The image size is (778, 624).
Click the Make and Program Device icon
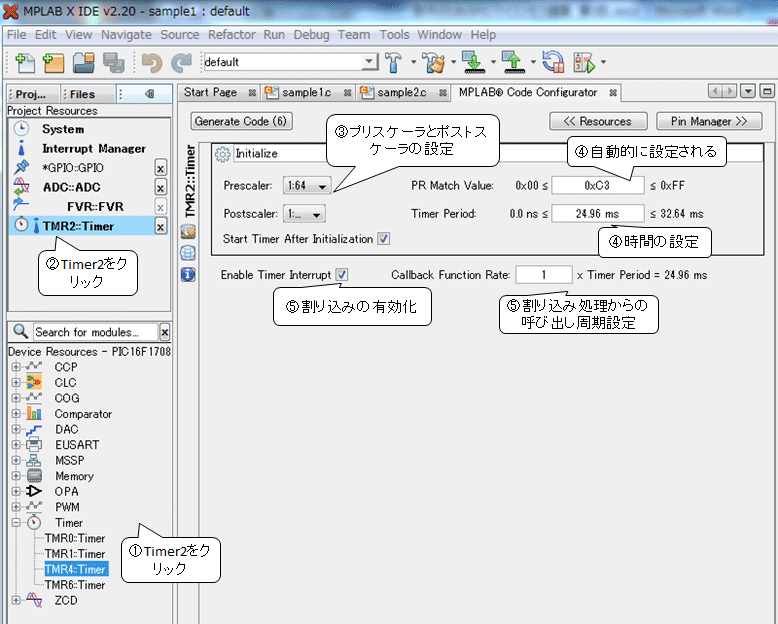(x=473, y=62)
